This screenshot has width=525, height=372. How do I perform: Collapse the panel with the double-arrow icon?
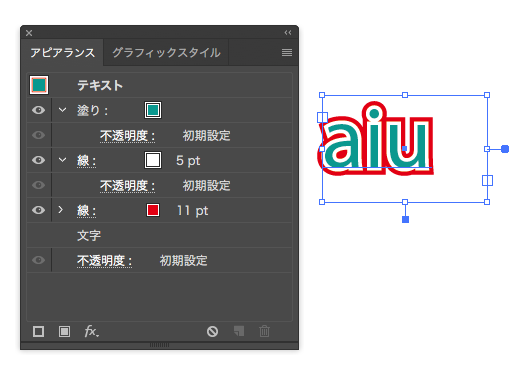288,32
